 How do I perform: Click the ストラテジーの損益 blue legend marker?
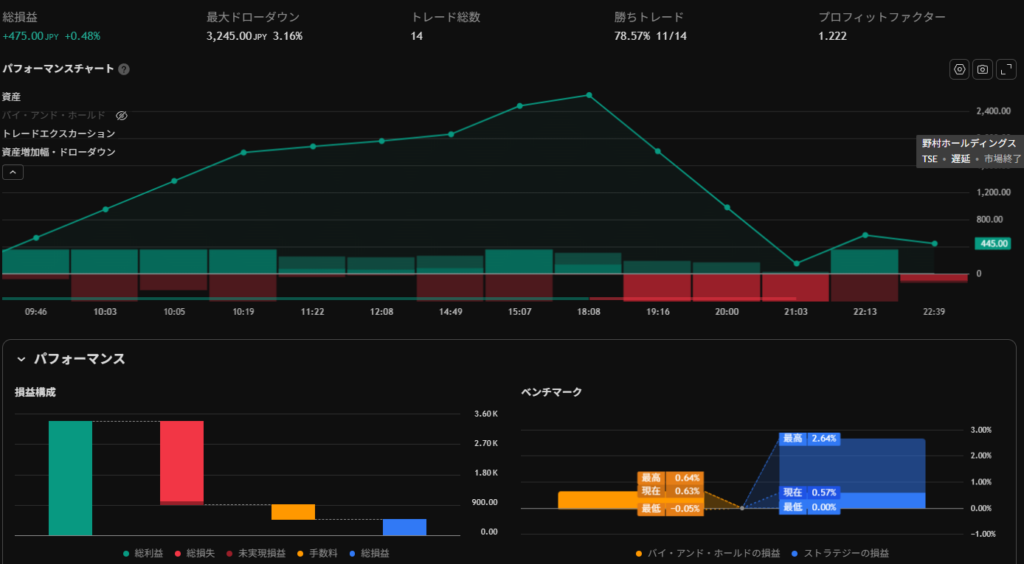794,553
